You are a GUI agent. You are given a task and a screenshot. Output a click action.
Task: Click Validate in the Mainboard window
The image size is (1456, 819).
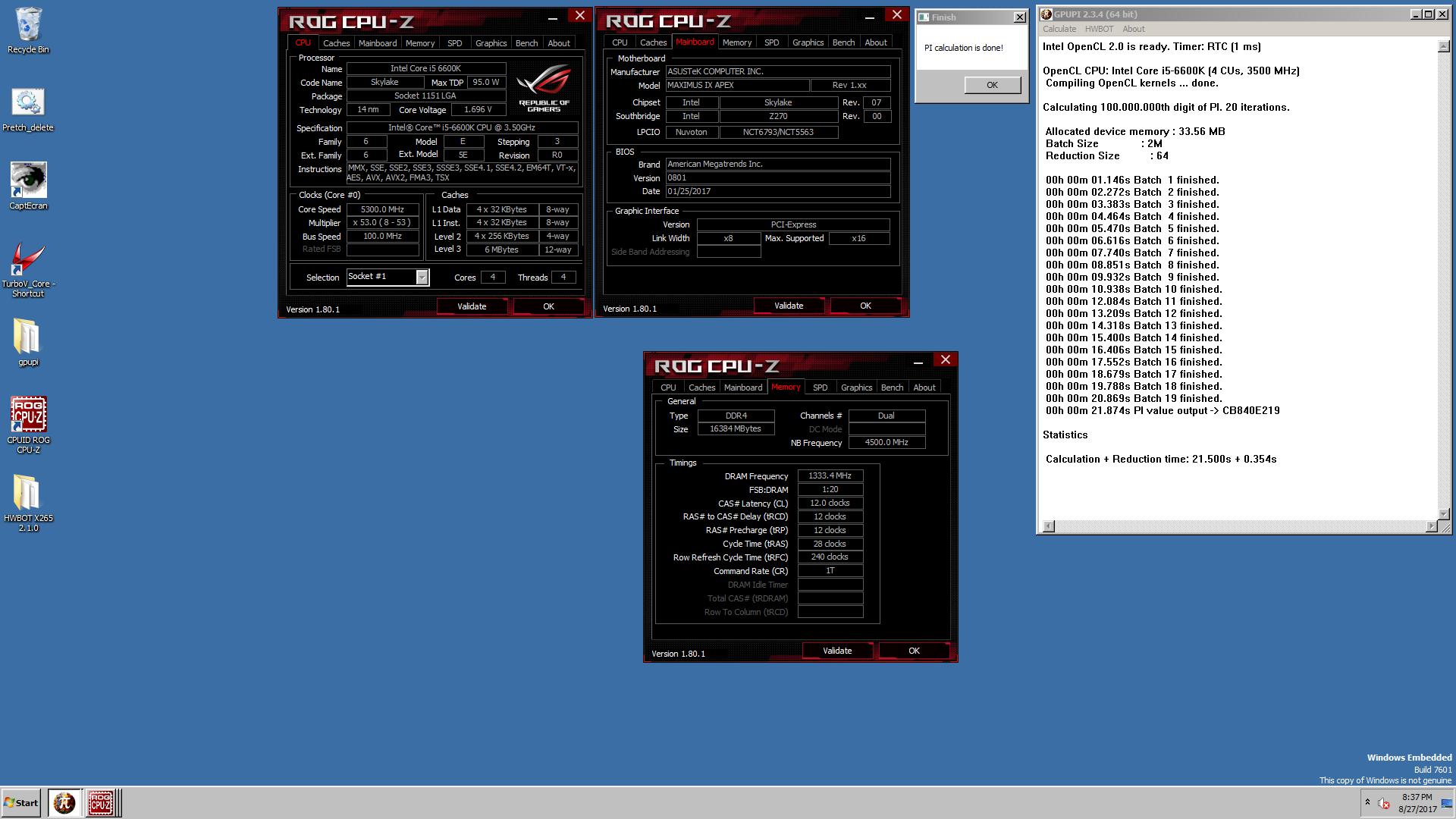click(x=789, y=306)
